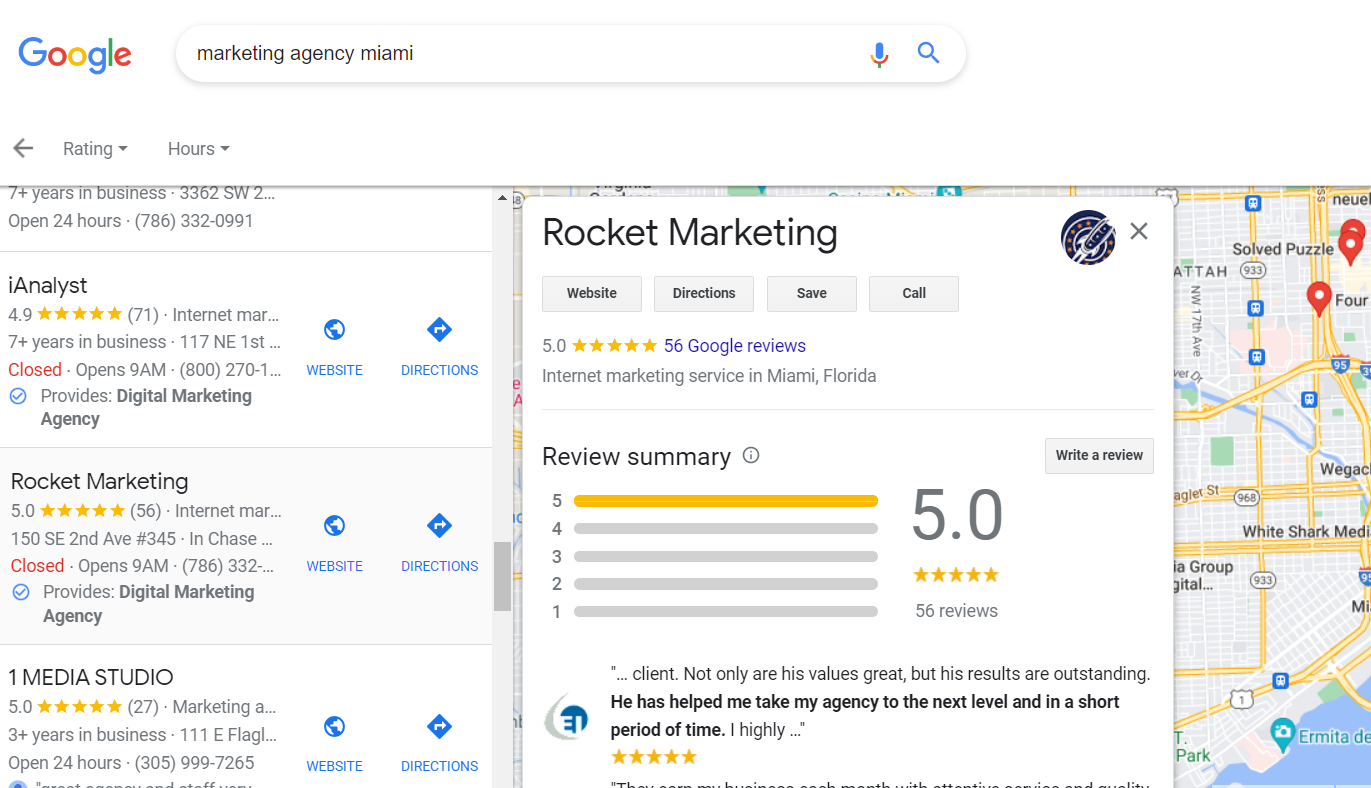Open Rocket Marketing website globe icon in list
Viewport: 1371px width, 788px height.
(335, 525)
